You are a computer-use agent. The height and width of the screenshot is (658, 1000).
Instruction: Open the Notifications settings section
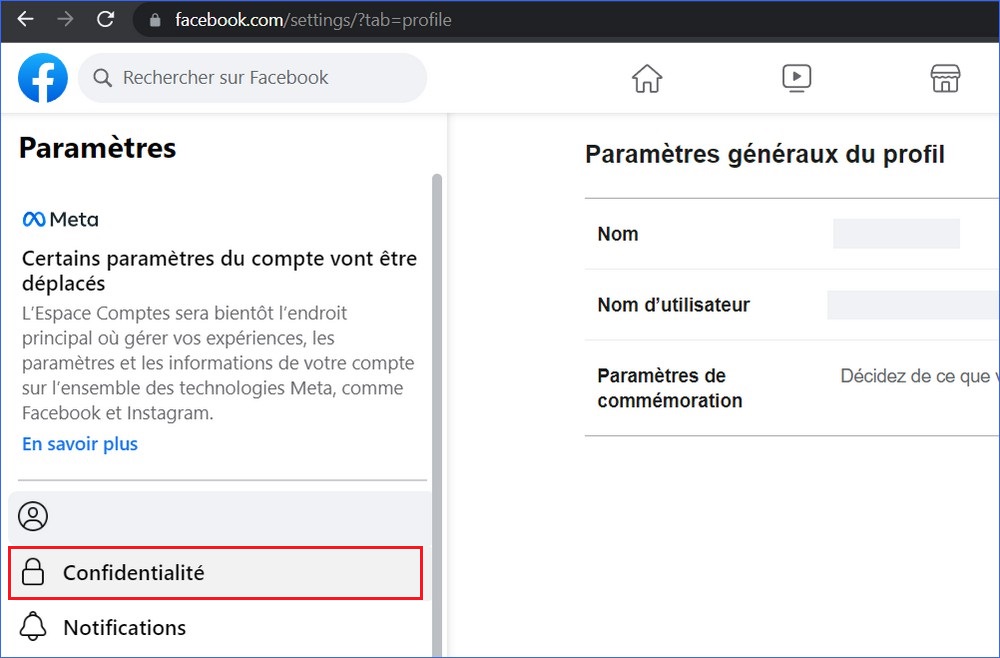pyautogui.click(x=124, y=628)
